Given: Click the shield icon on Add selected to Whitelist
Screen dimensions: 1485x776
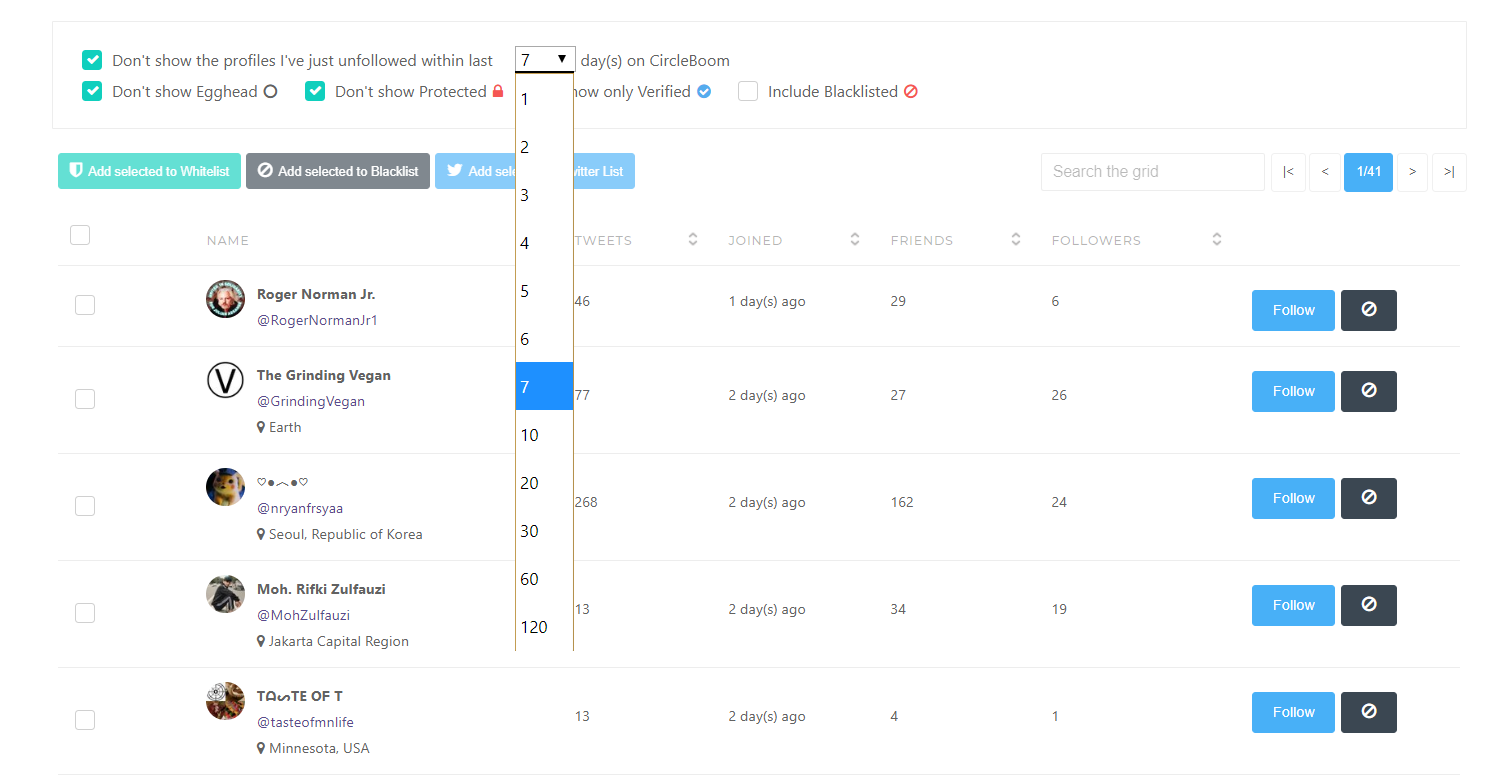Looking at the screenshot, I should 77,171.
